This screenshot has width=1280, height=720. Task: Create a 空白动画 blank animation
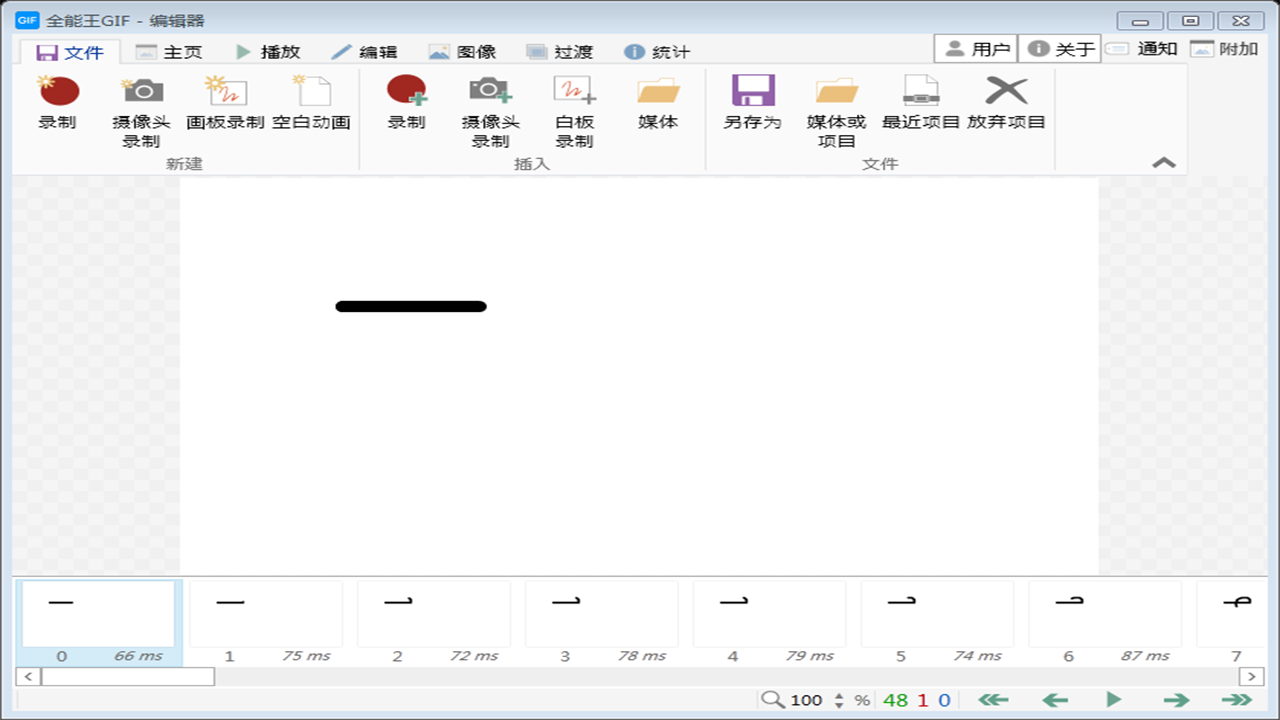click(310, 105)
